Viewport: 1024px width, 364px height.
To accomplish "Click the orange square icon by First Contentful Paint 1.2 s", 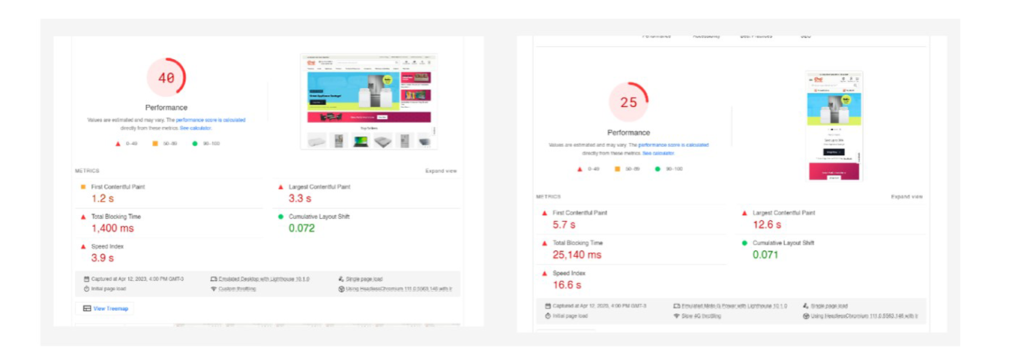I will tap(83, 187).
